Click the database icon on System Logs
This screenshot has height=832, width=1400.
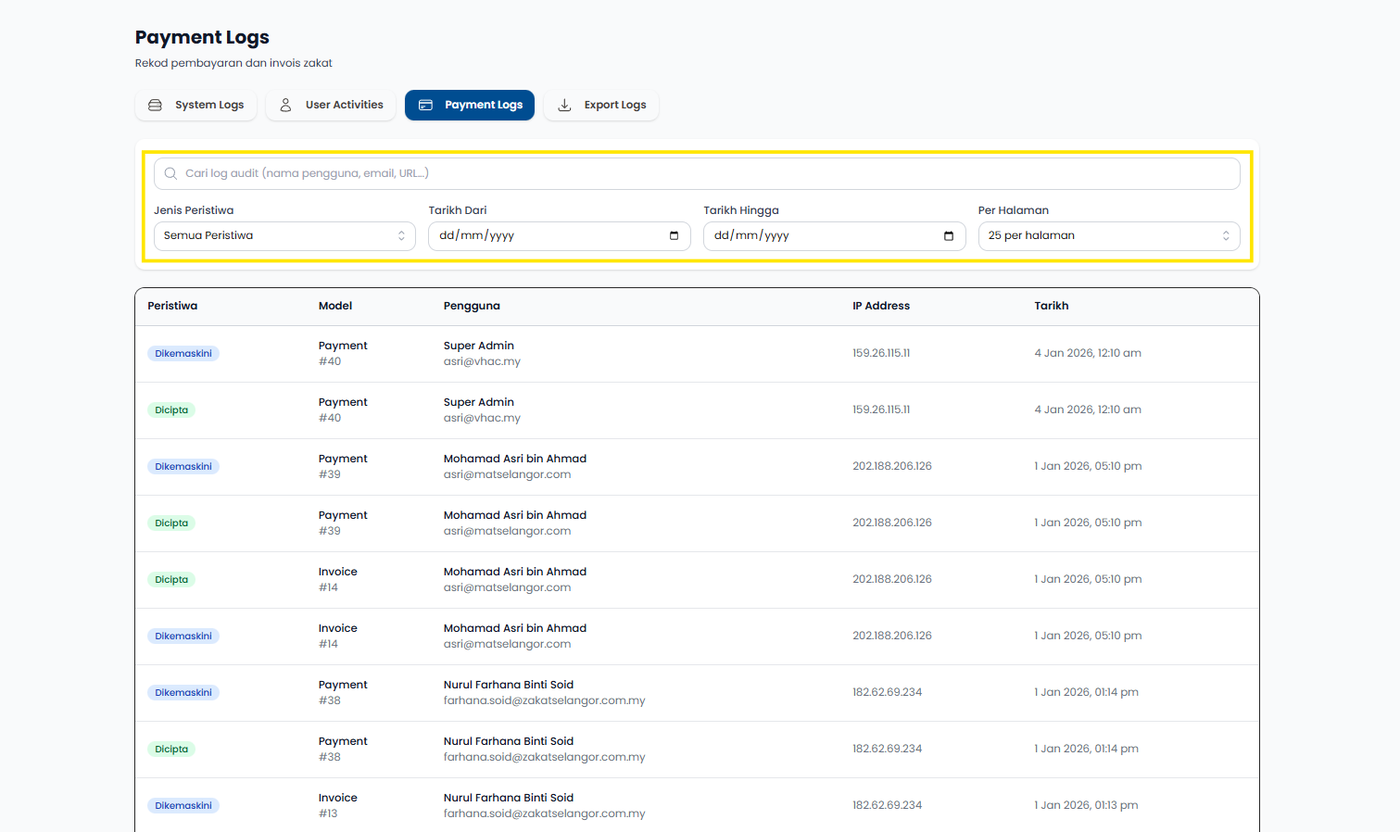pyautogui.click(x=155, y=105)
